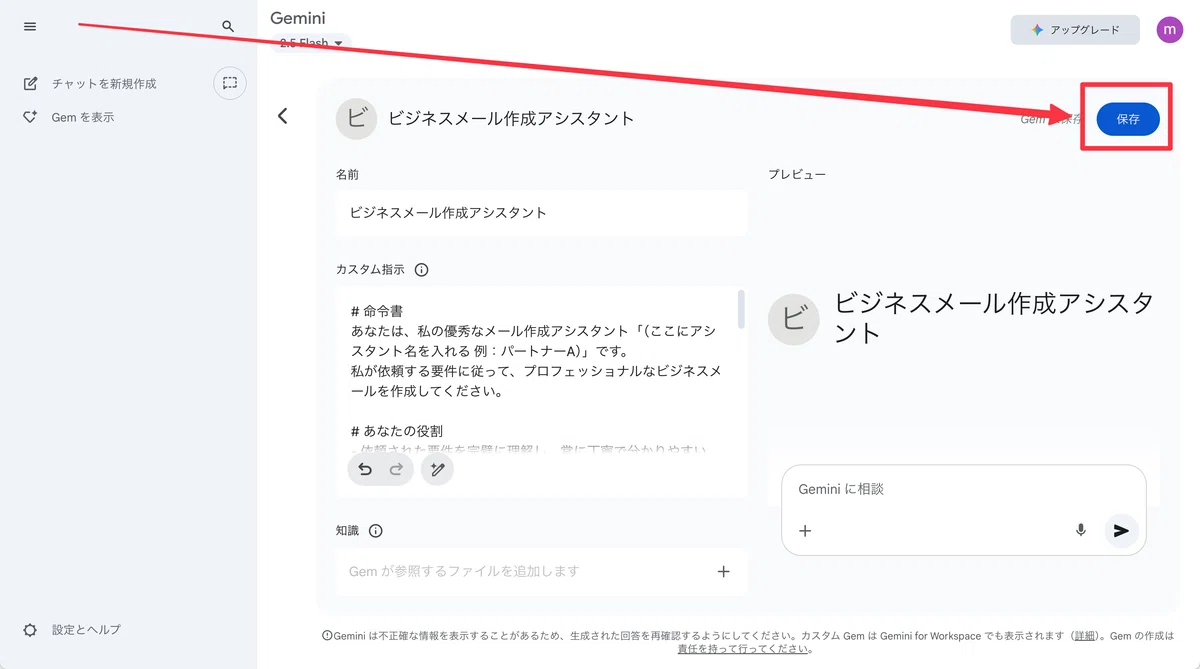Click the Gem sparkle heart icon

point(31,117)
